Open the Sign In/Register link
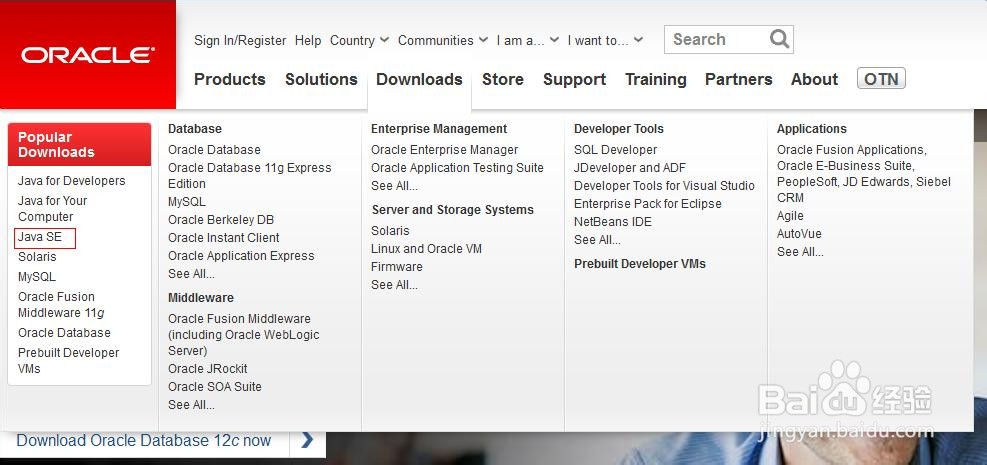The height and width of the screenshot is (465, 987). click(x=240, y=40)
